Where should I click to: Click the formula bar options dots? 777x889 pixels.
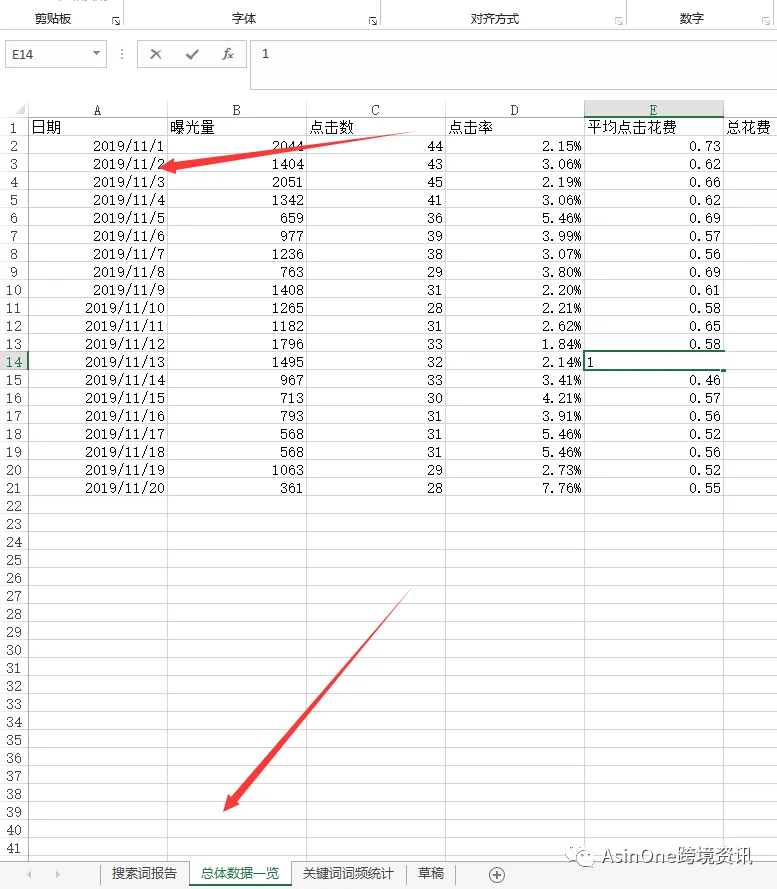click(x=122, y=54)
